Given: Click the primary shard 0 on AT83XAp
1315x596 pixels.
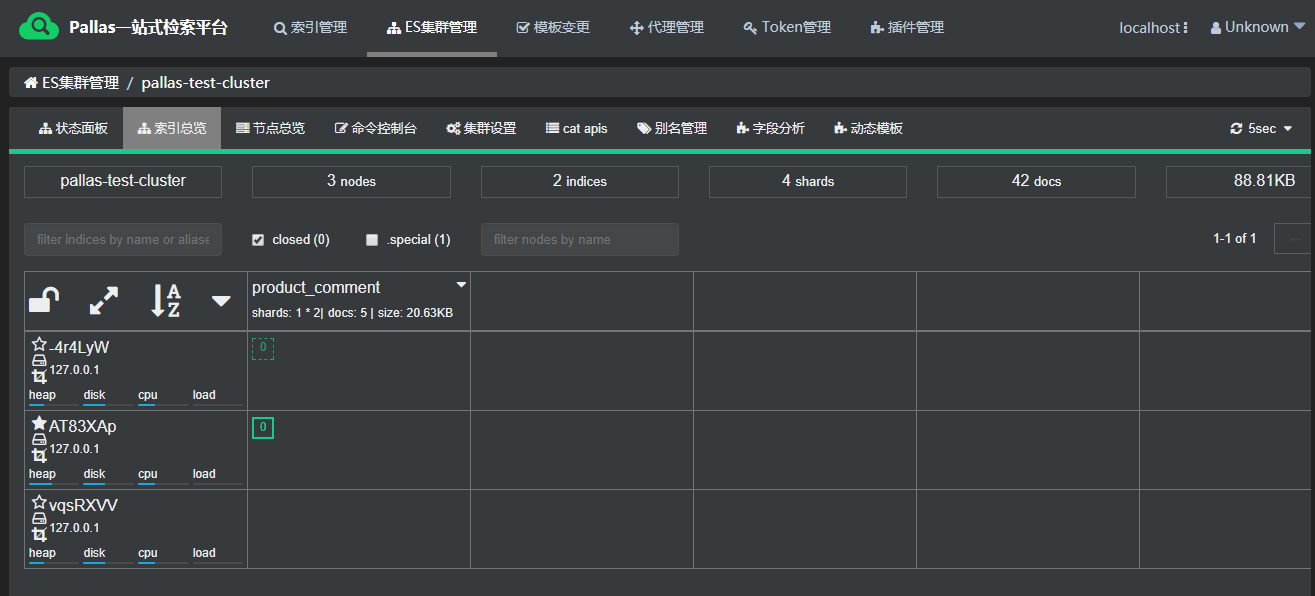Looking at the screenshot, I should (x=263, y=428).
